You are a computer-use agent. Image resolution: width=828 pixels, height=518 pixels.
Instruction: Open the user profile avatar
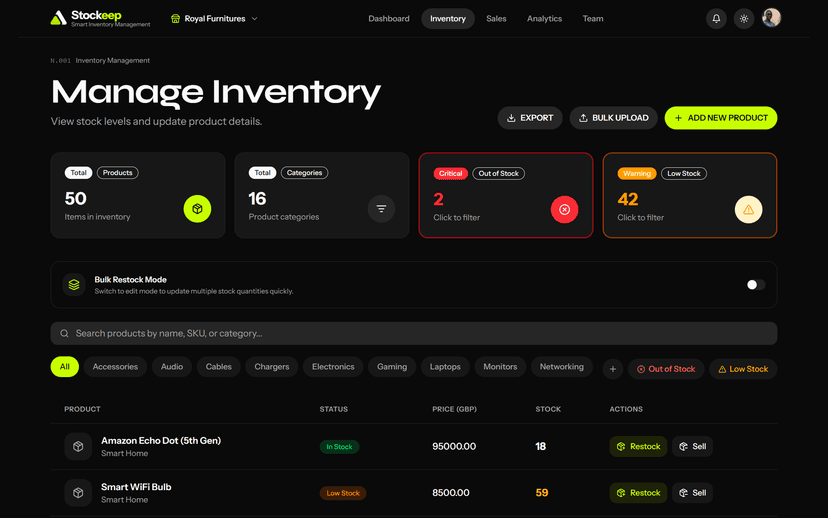point(771,18)
